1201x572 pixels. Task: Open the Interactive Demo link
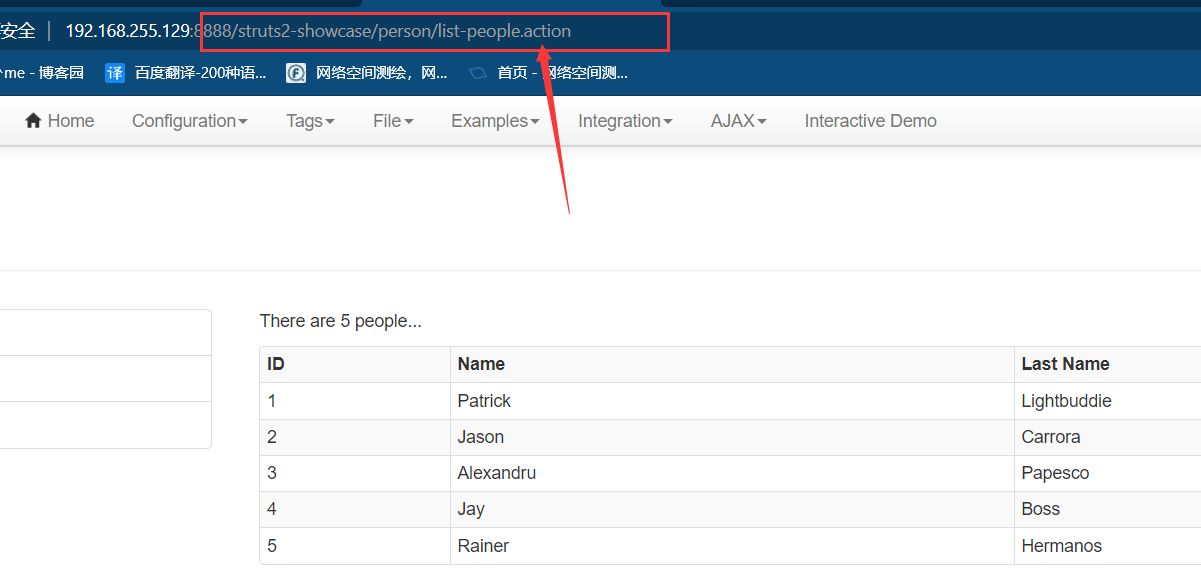point(871,121)
